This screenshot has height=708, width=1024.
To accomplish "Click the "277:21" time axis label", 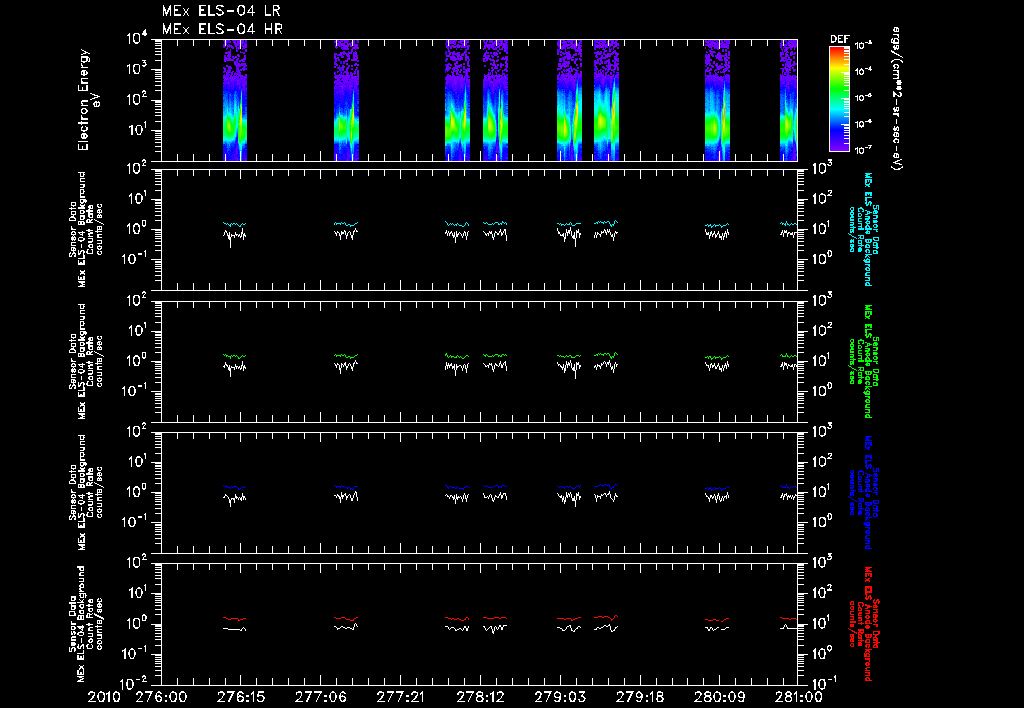I will coord(400,697).
